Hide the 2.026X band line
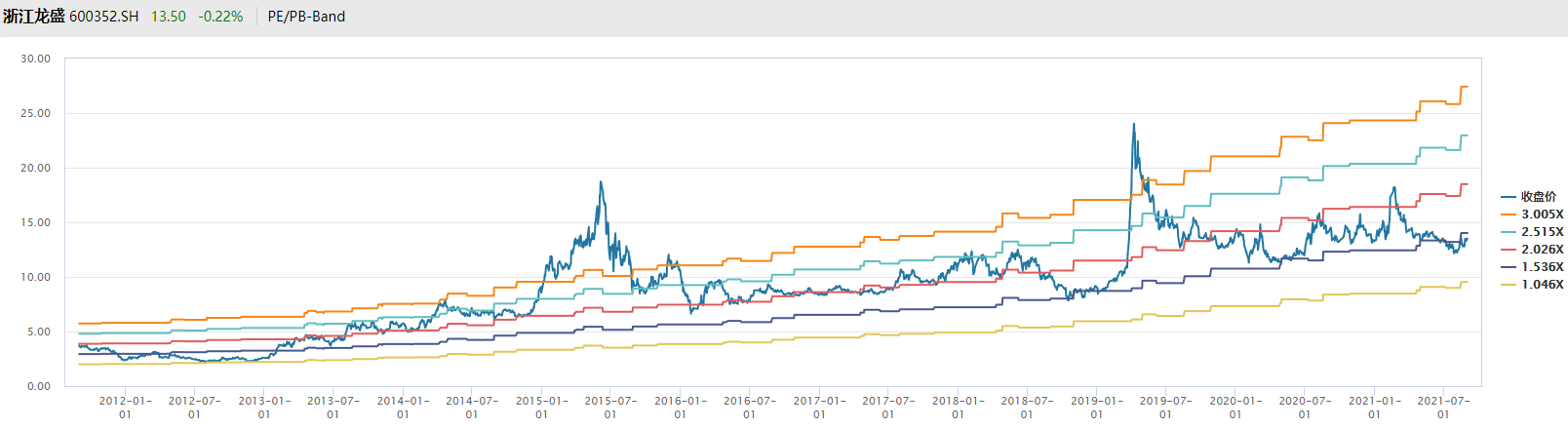Screen dimensions: 1568x429 click(x=1542, y=250)
